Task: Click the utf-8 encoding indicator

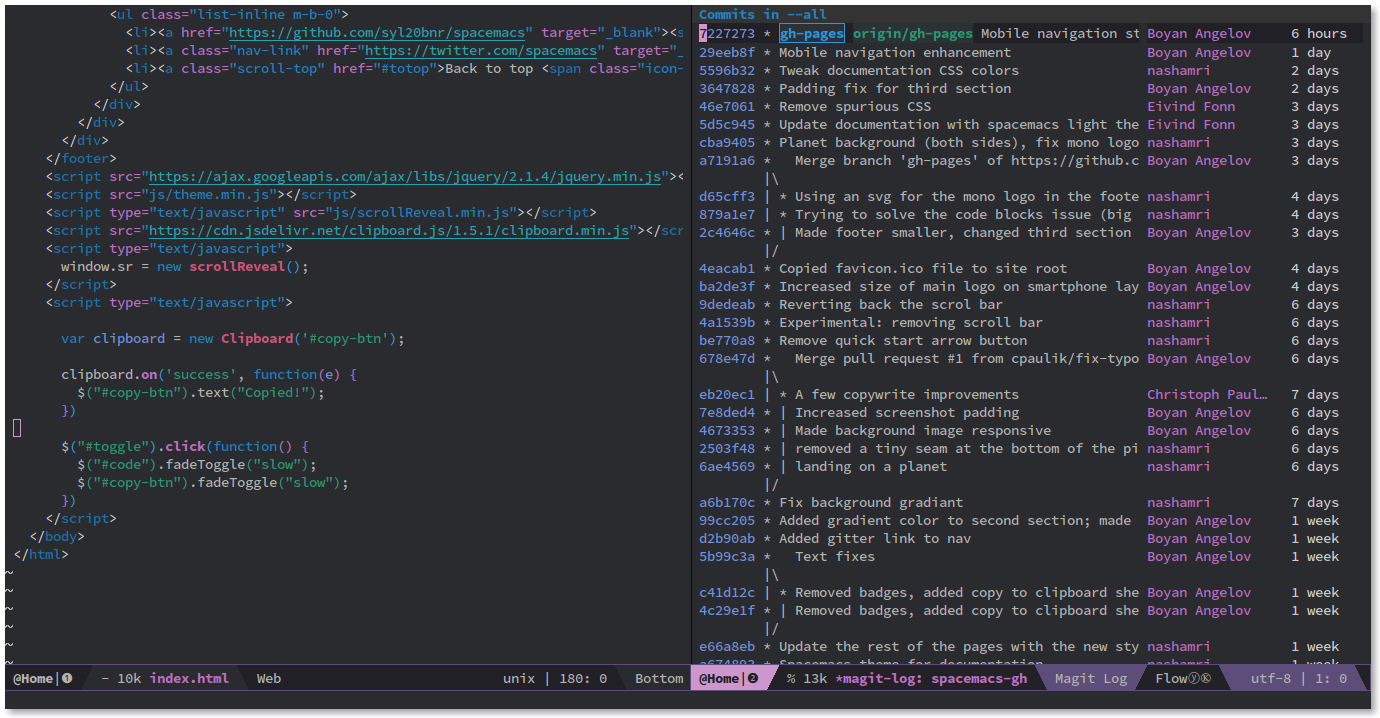Action: pos(1270,678)
